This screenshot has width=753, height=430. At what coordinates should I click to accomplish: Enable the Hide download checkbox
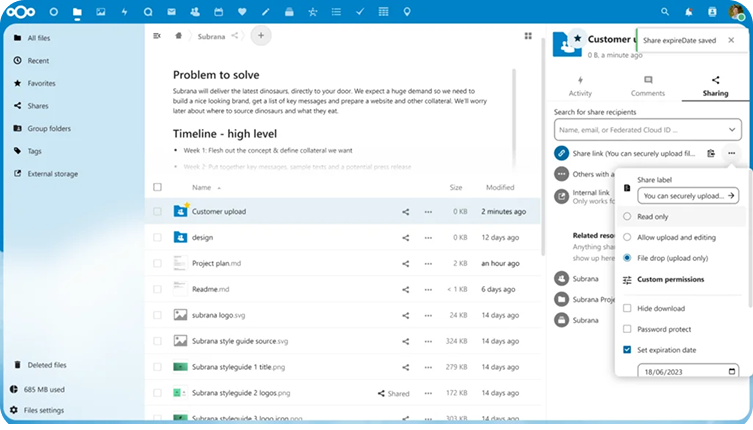coord(627,308)
